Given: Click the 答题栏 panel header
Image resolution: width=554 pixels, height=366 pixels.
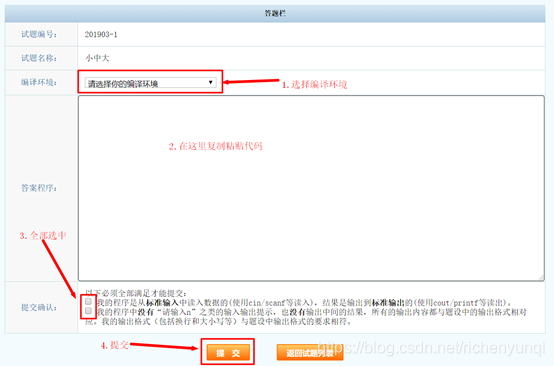Looking at the screenshot, I should pyautogui.click(x=275, y=13).
